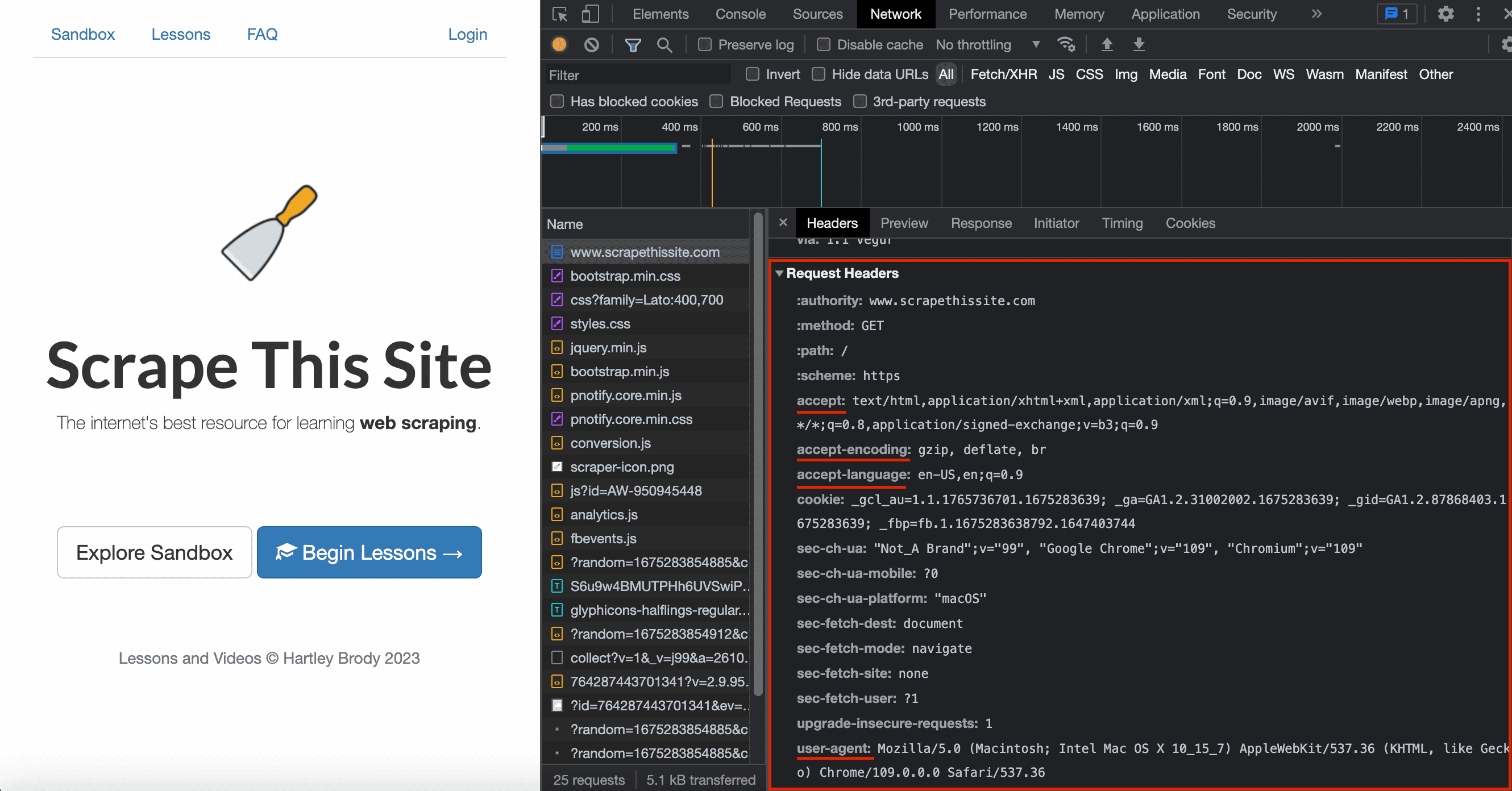Stop recording network log
The height and width of the screenshot is (791, 1512).
pyautogui.click(x=559, y=44)
